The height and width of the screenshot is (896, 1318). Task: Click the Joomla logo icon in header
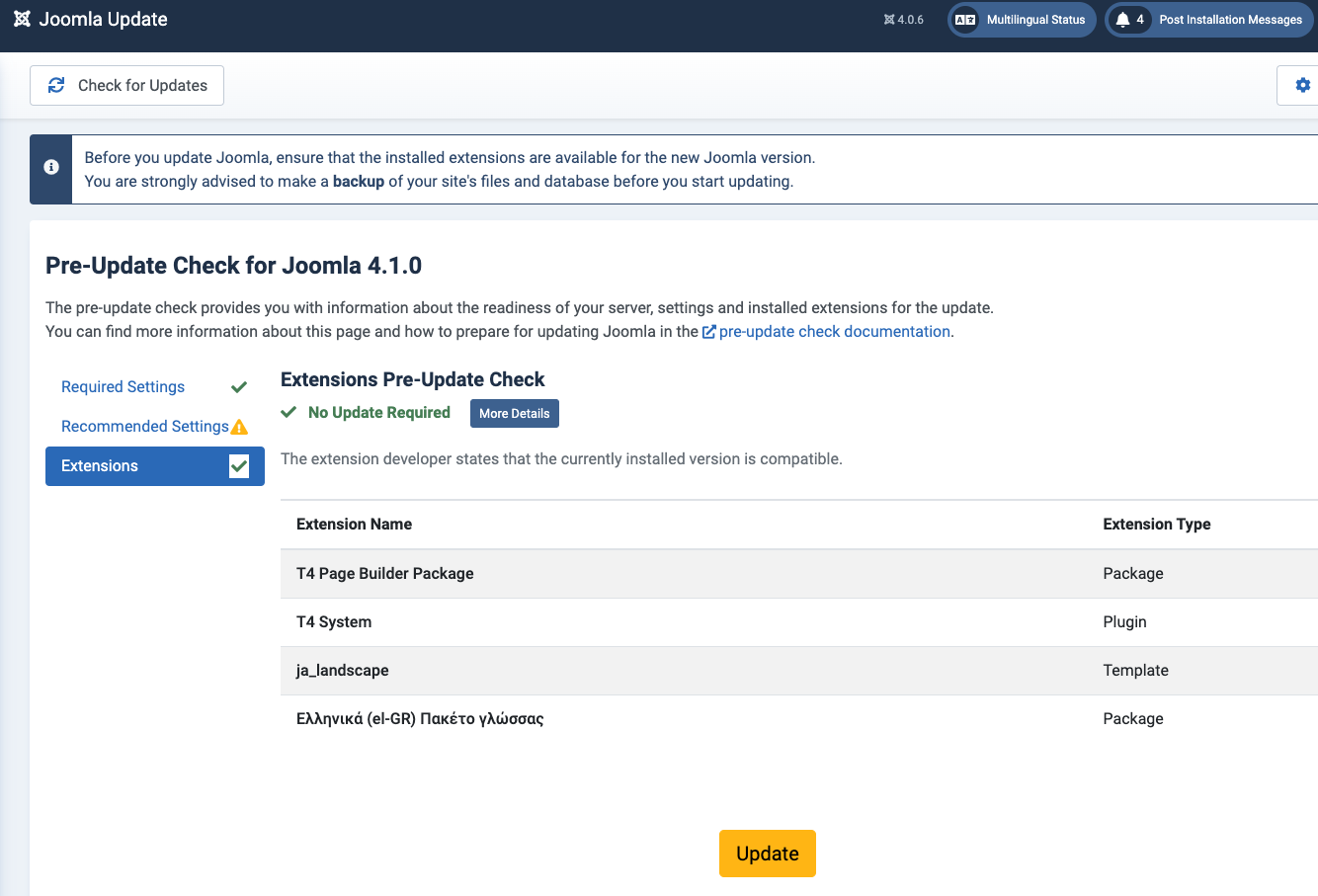[22, 20]
